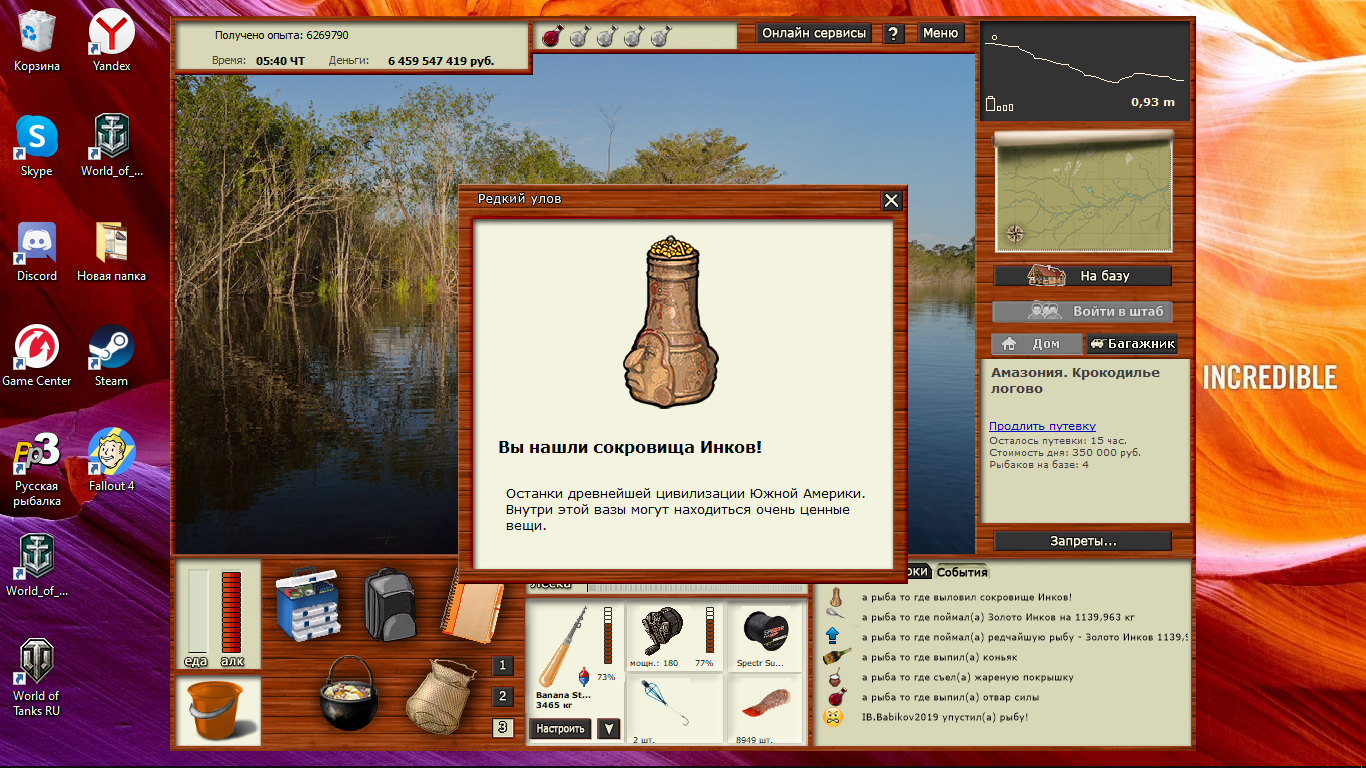Open Discord desktop shortcut
Screen dimensions: 1366x768
[36, 250]
